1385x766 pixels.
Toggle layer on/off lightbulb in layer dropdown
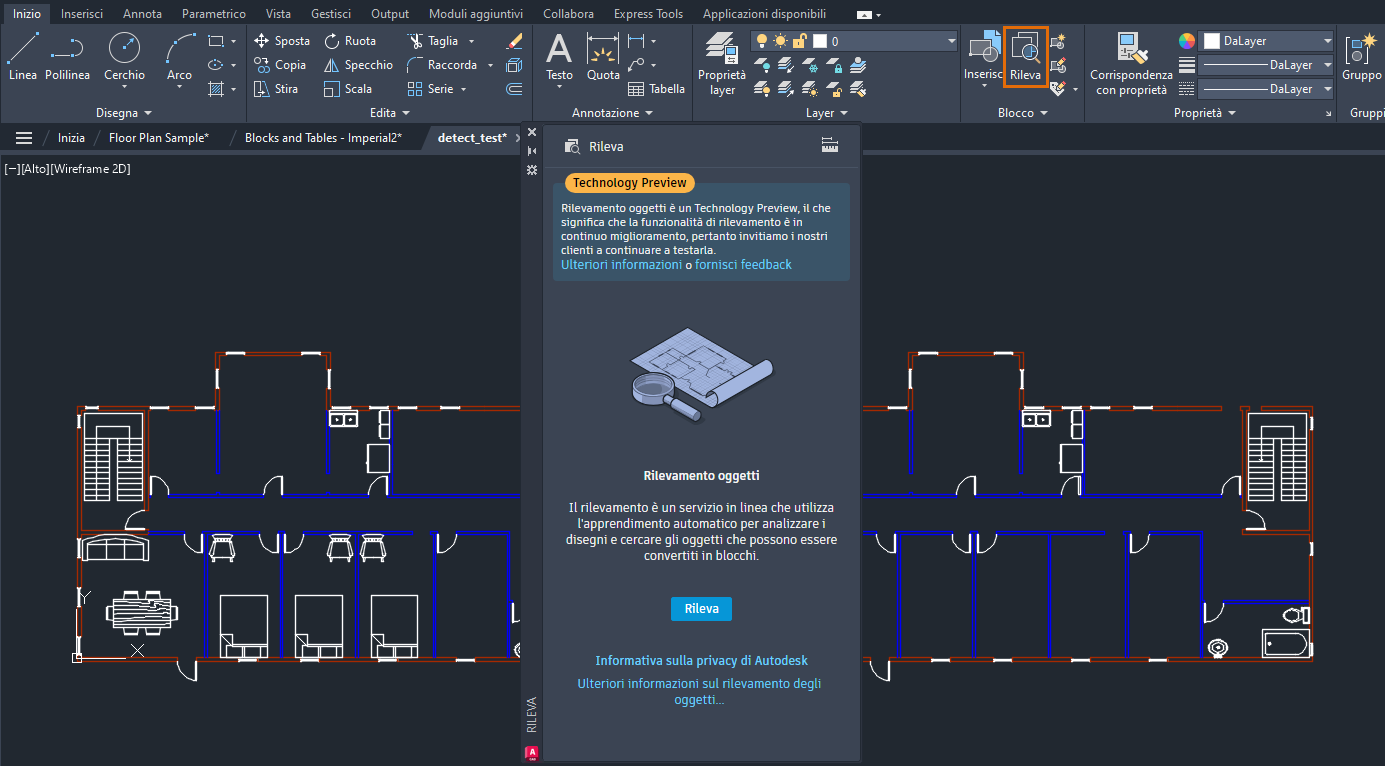762,41
